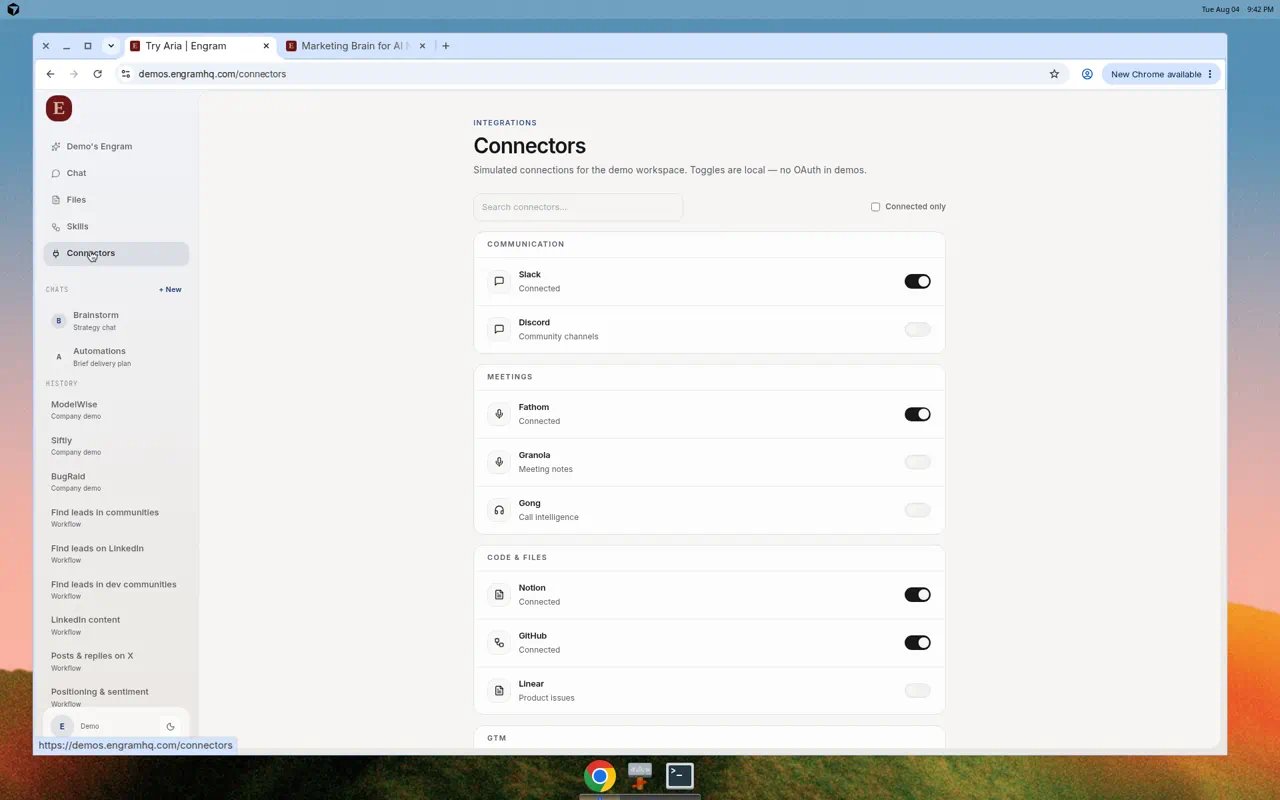Open Positioning & sentiment workflow

click(116, 698)
